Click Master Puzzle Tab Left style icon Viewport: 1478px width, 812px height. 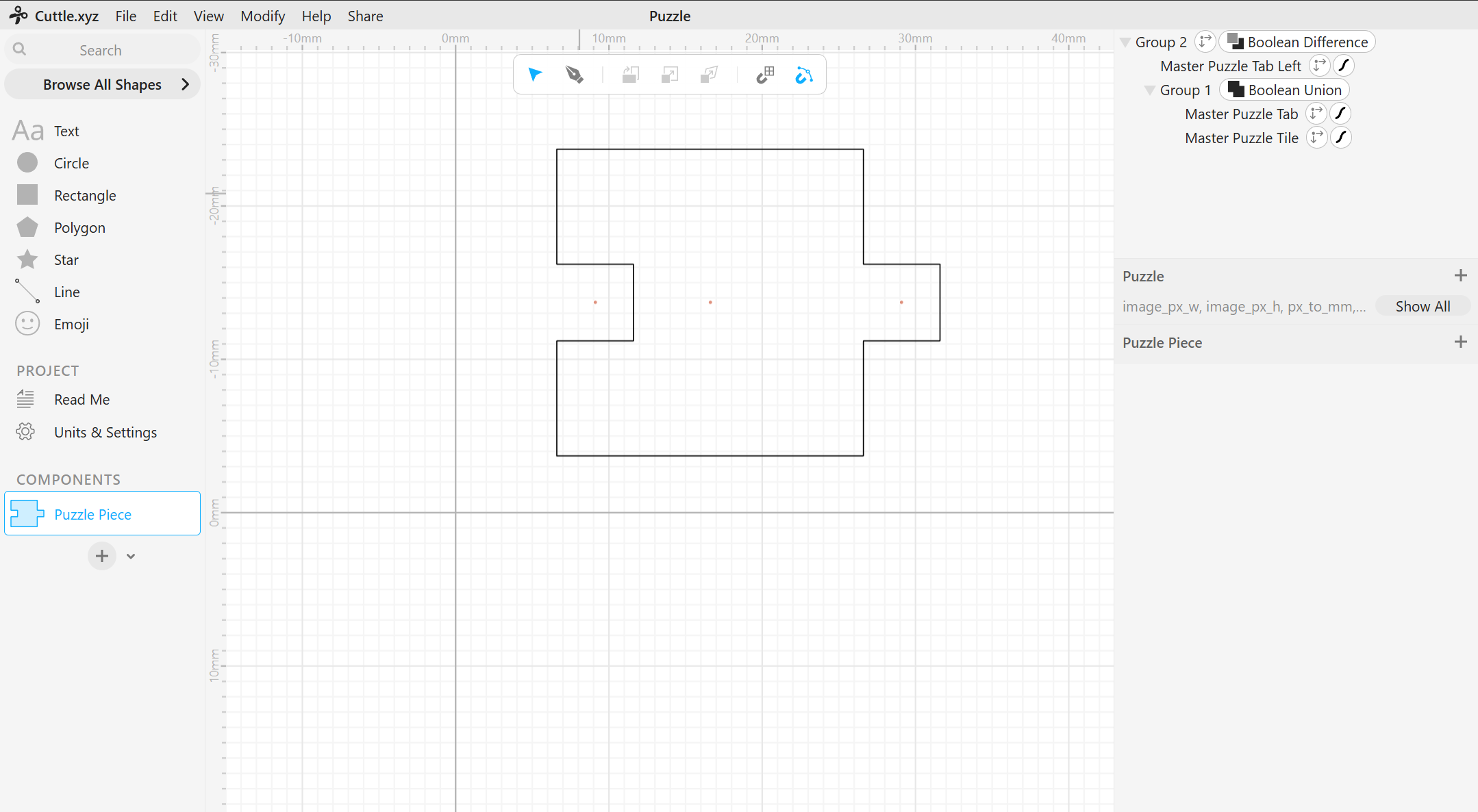tap(1344, 66)
